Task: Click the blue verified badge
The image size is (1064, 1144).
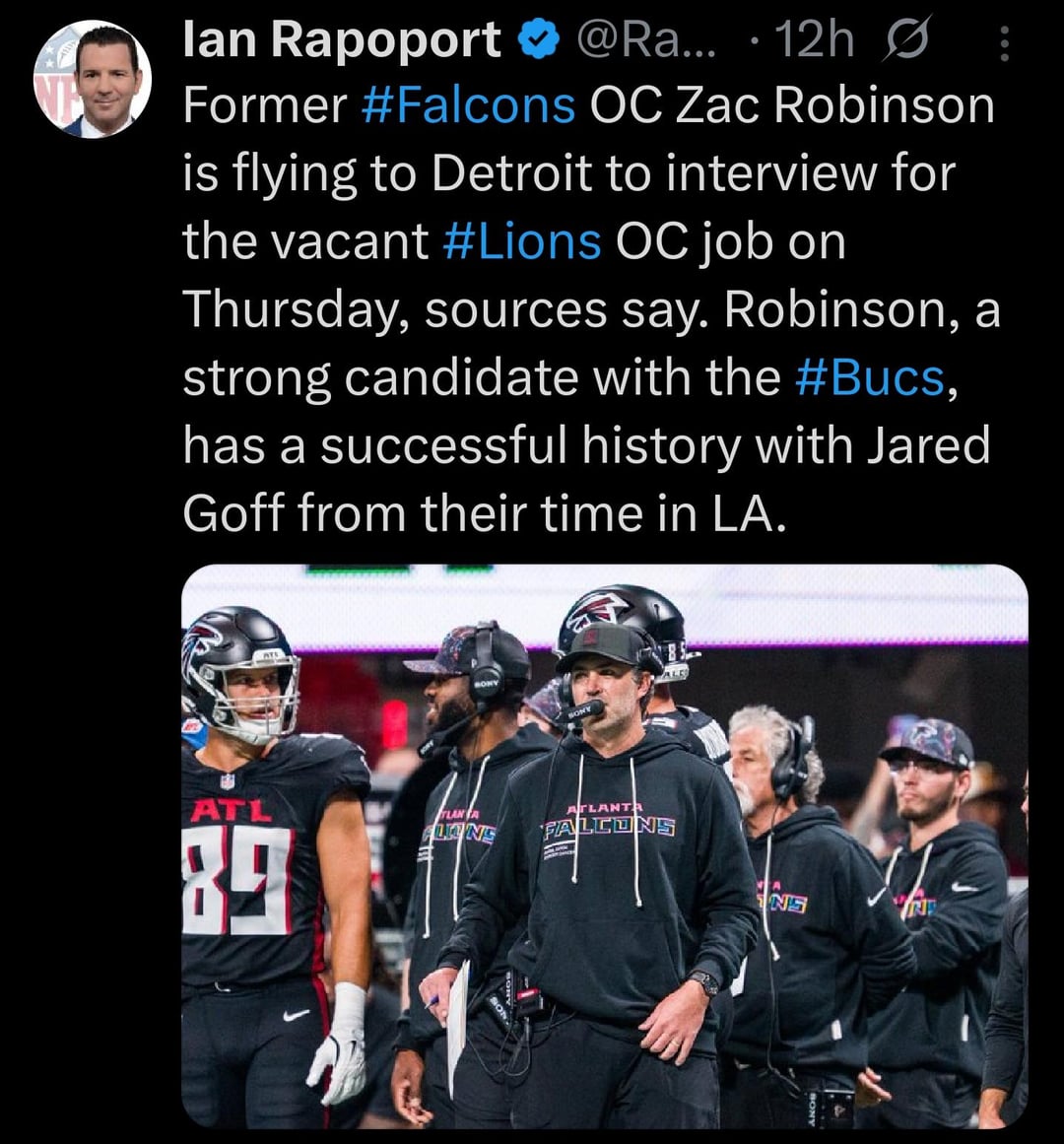Action: [539, 42]
